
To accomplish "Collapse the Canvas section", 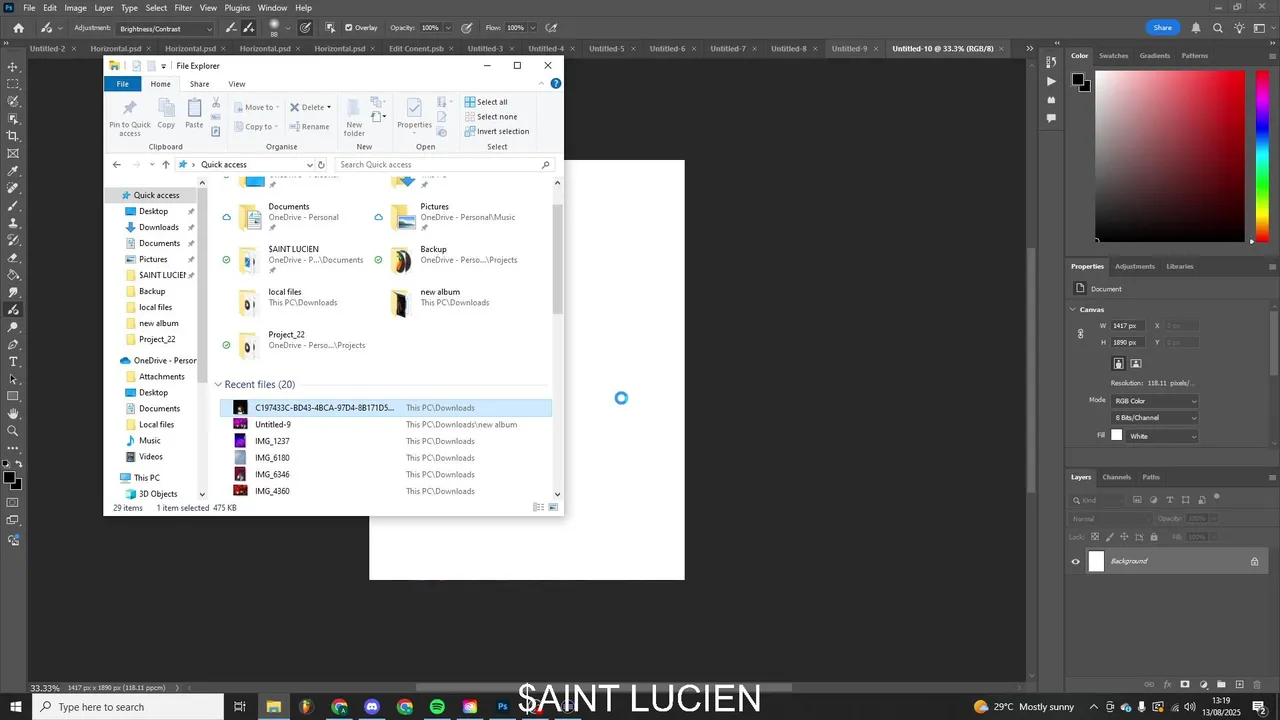I will point(1073,309).
